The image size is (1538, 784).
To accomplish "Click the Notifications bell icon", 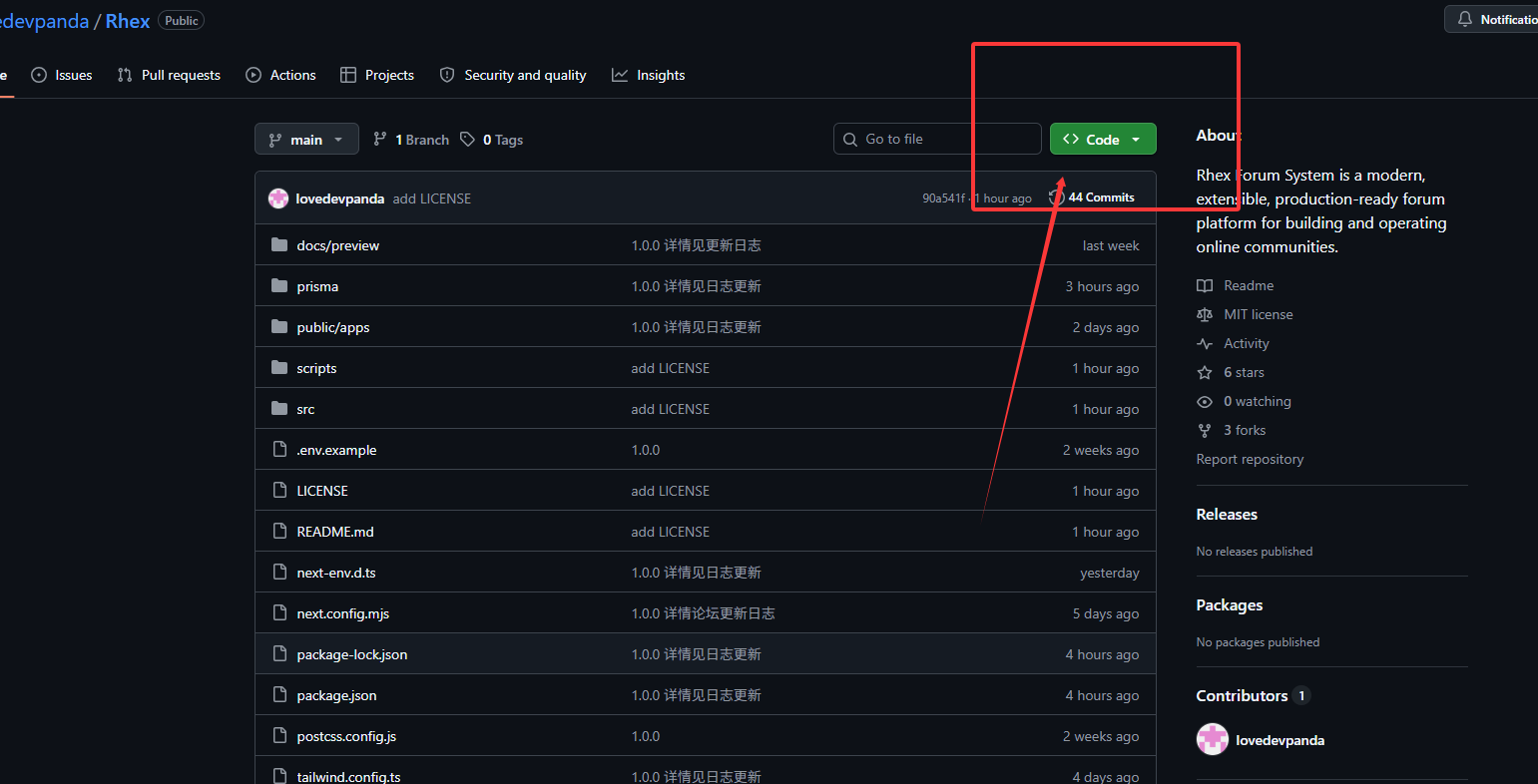I will [x=1464, y=19].
